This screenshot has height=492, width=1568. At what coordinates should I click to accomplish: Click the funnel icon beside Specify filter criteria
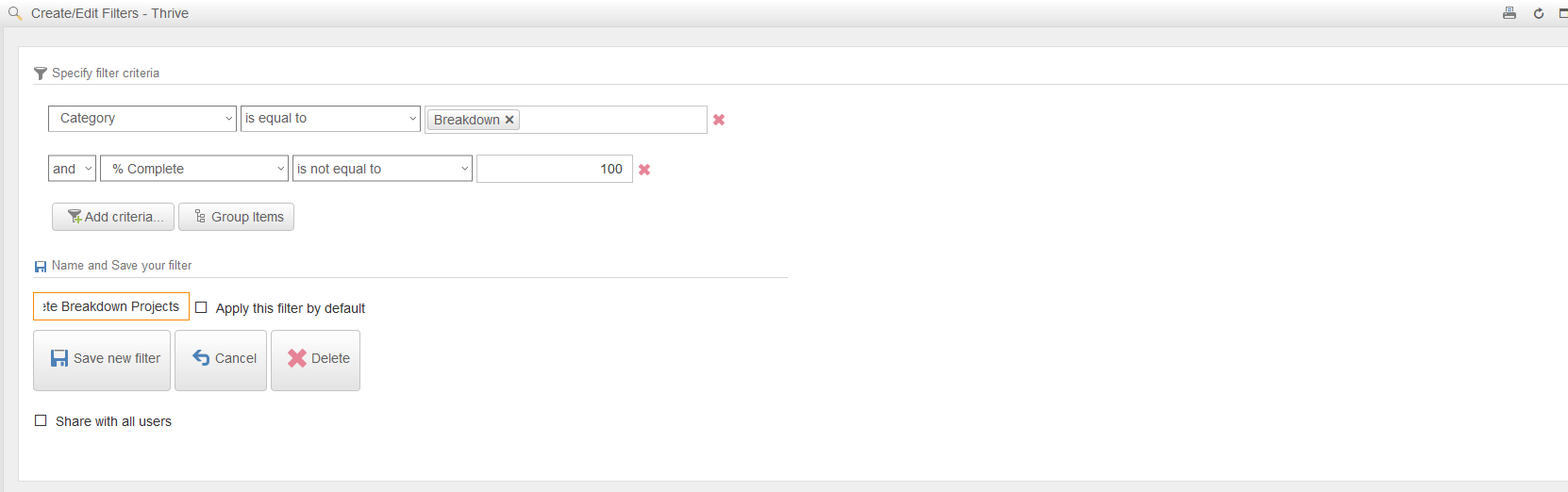click(41, 74)
